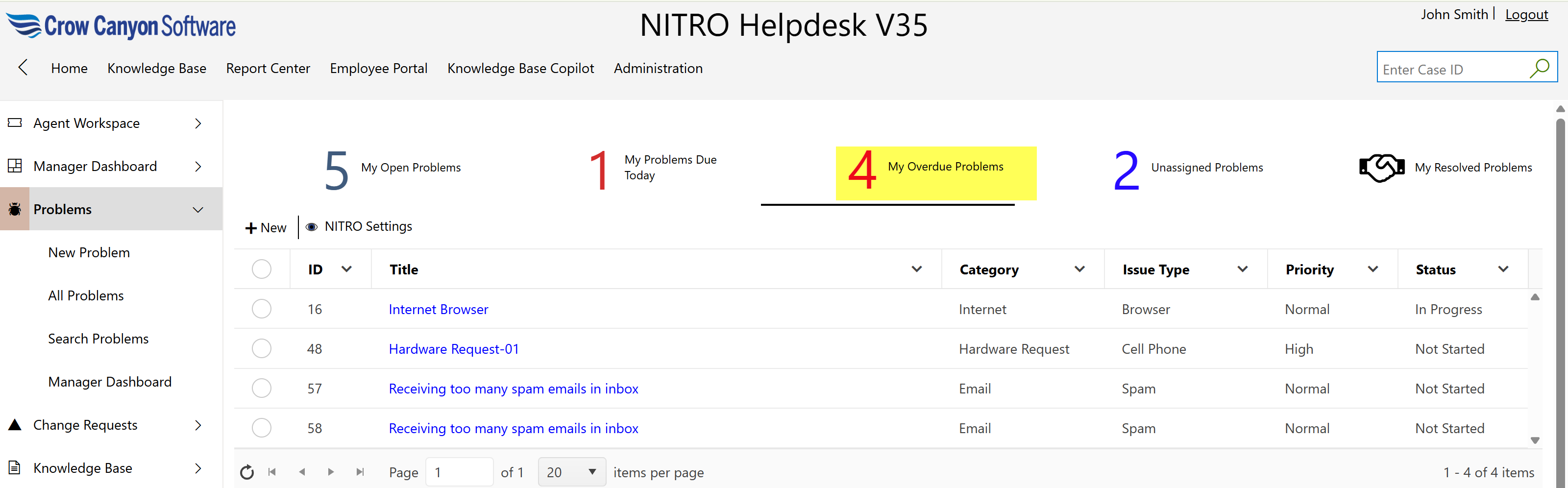Click the refresh icon in the pager
Image resolution: width=1568 pixels, height=488 pixels.
coord(246,472)
